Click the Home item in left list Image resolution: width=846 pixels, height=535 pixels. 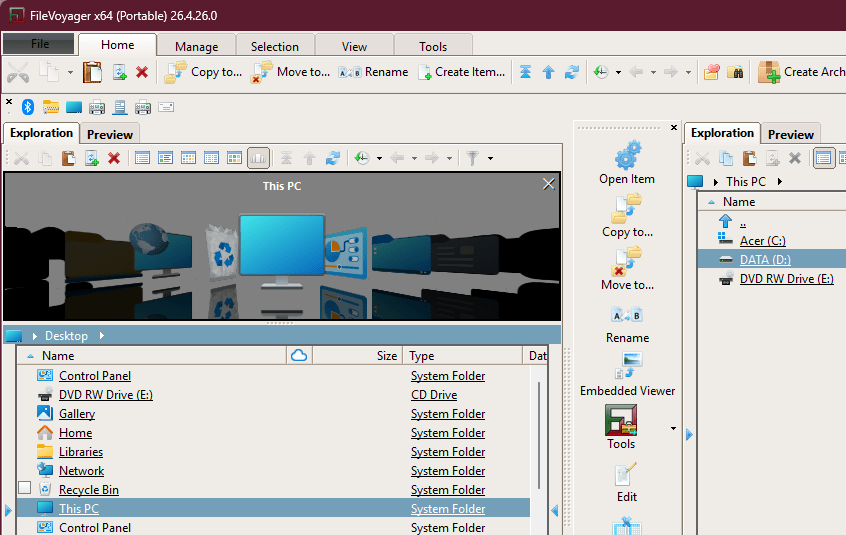(x=75, y=433)
